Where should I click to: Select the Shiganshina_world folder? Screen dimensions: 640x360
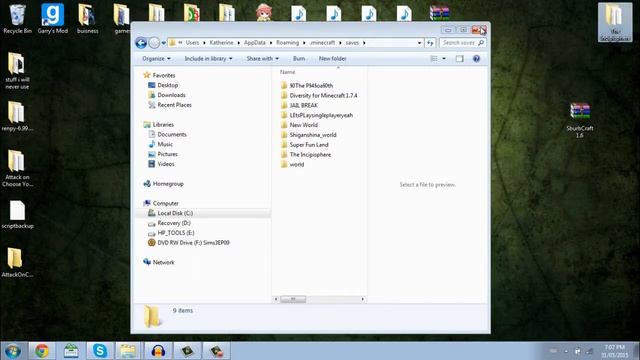pyautogui.click(x=313, y=135)
